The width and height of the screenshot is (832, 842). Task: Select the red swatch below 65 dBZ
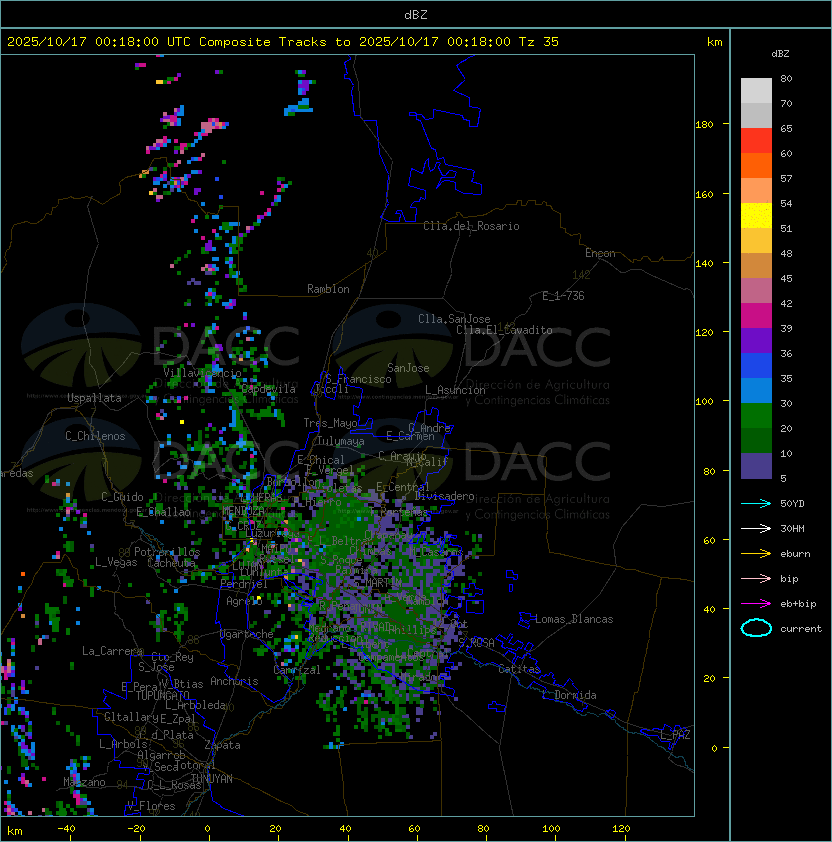point(756,141)
